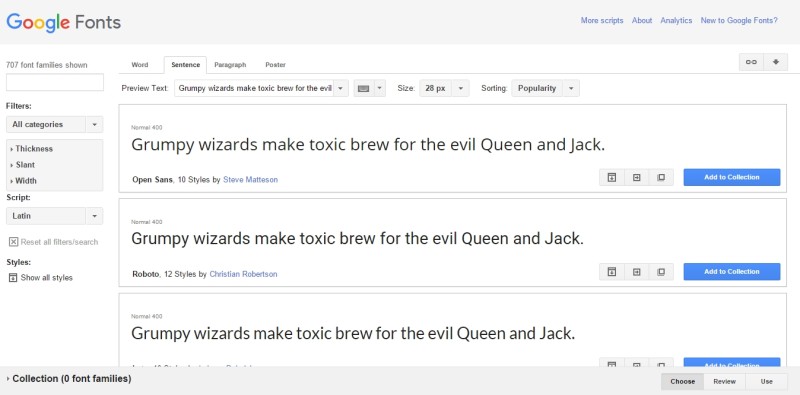Click the Roboto preview sentence

357,239
